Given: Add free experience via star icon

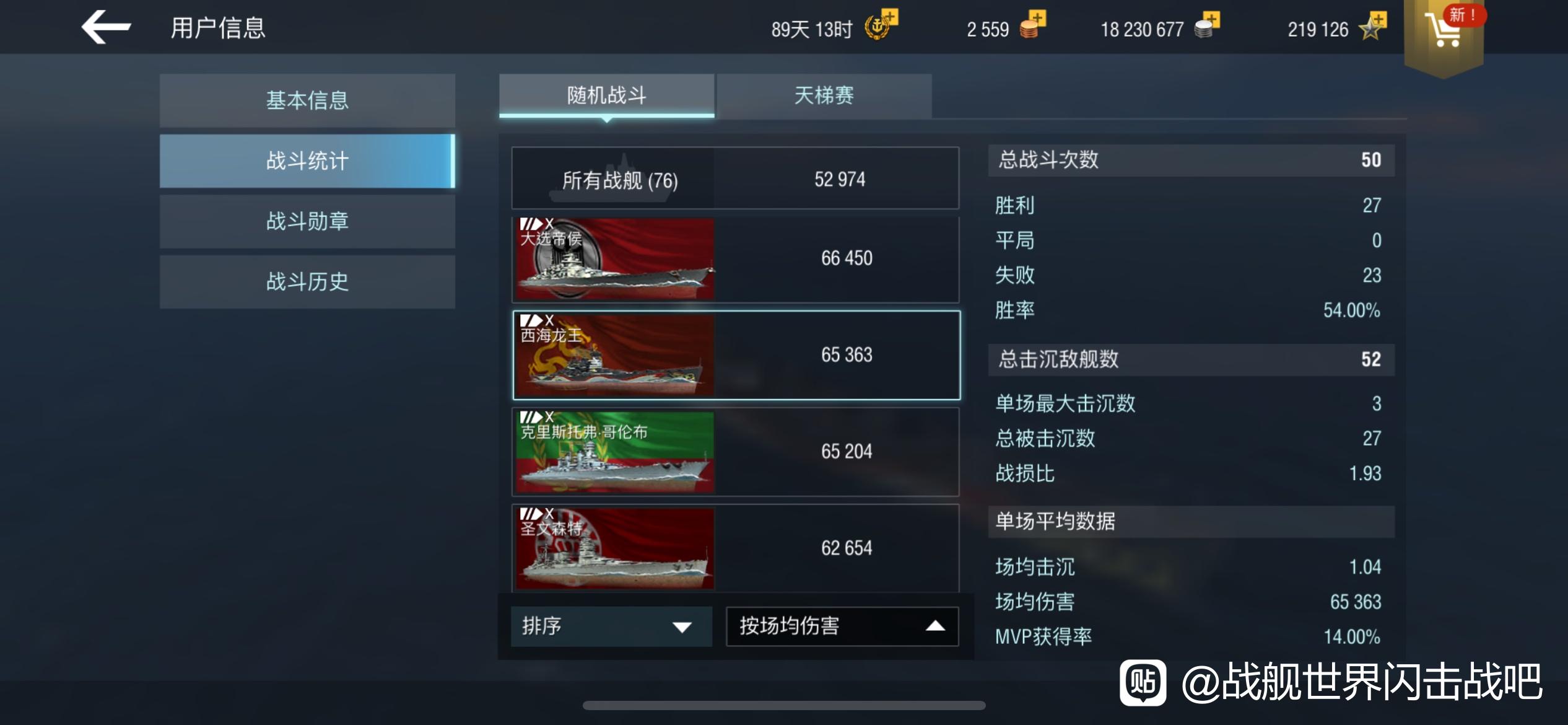Looking at the screenshot, I should (1373, 26).
